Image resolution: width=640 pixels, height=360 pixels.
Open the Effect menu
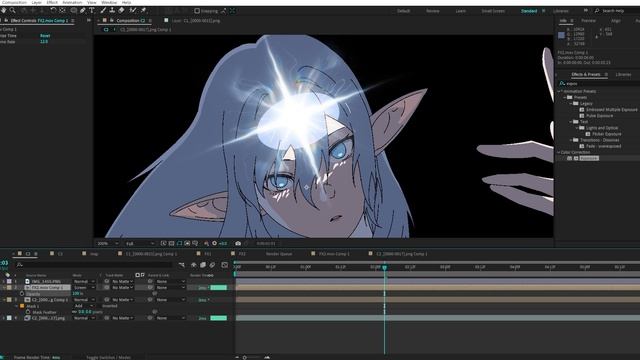coord(52,2)
